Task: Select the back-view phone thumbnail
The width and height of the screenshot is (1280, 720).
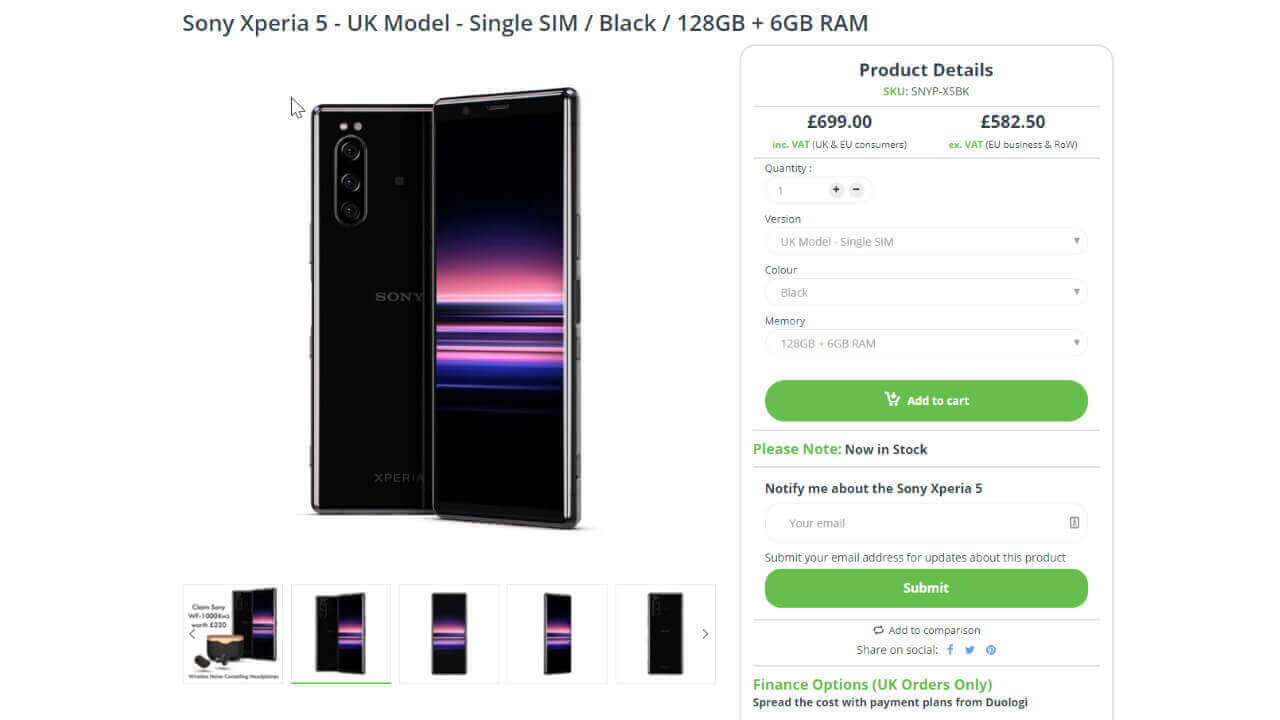Action: [665, 633]
